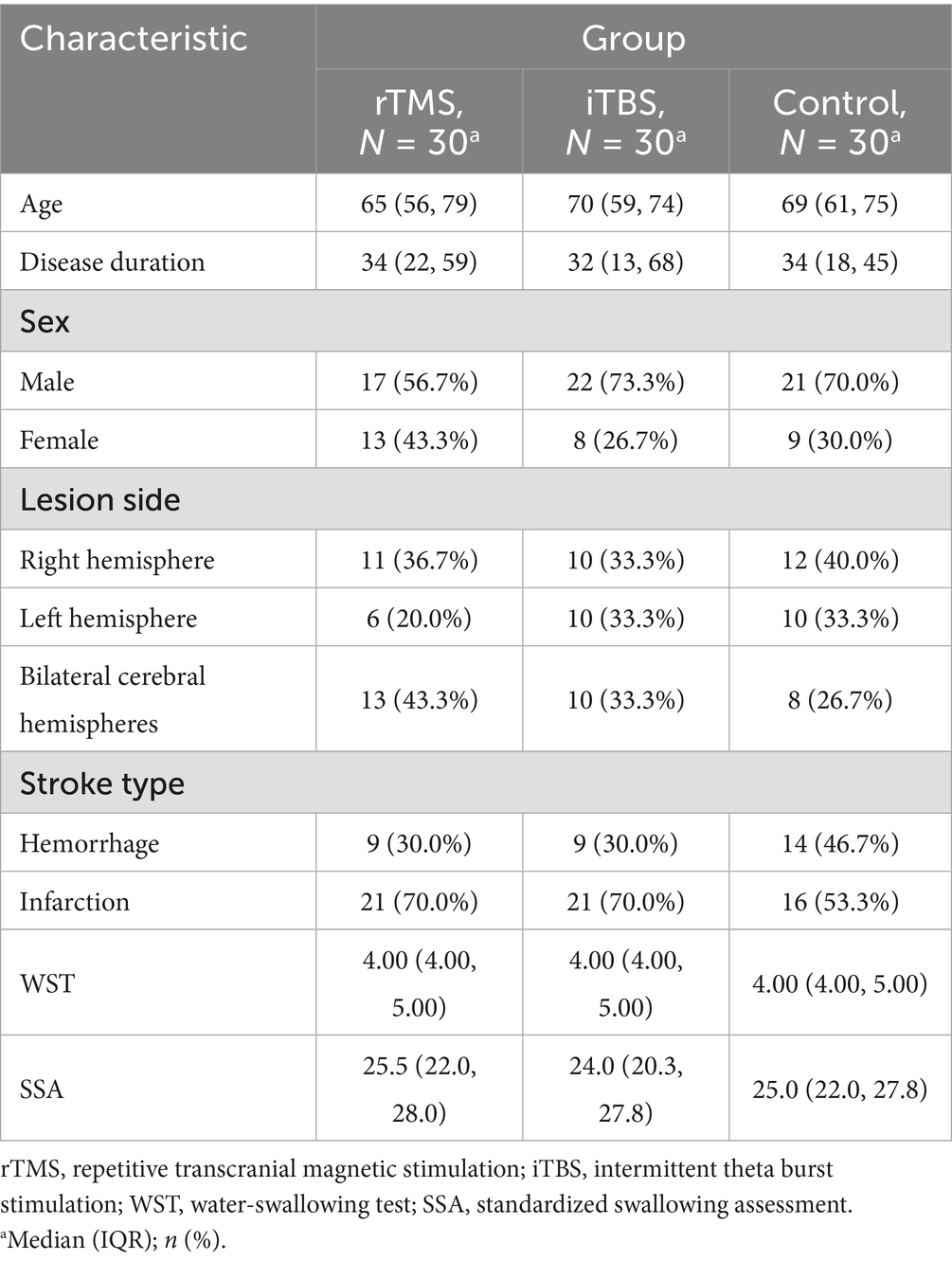Viewport: 952px width, 1261px height.
Task: Click the Right hemisphere row label
Action: point(117,560)
